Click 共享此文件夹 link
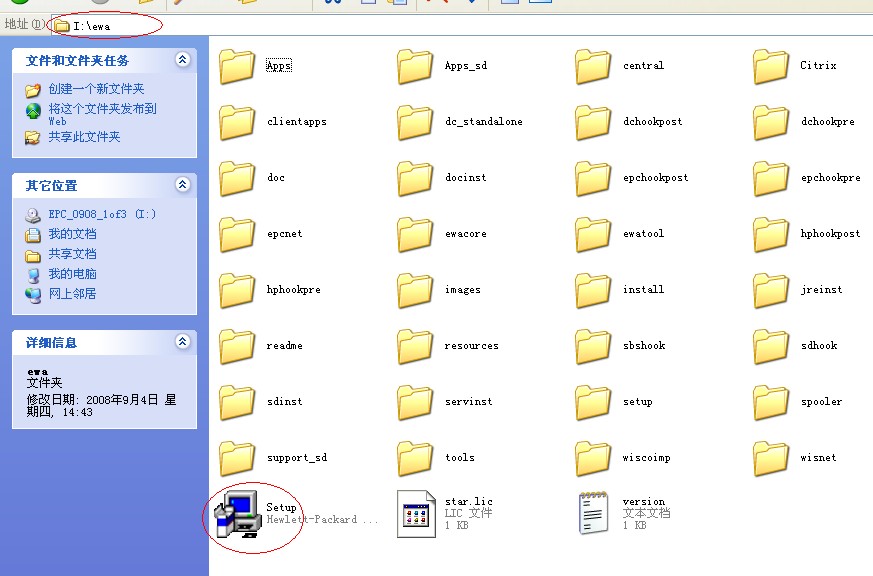Screen dimensions: 873x576 pyautogui.click(x=84, y=137)
